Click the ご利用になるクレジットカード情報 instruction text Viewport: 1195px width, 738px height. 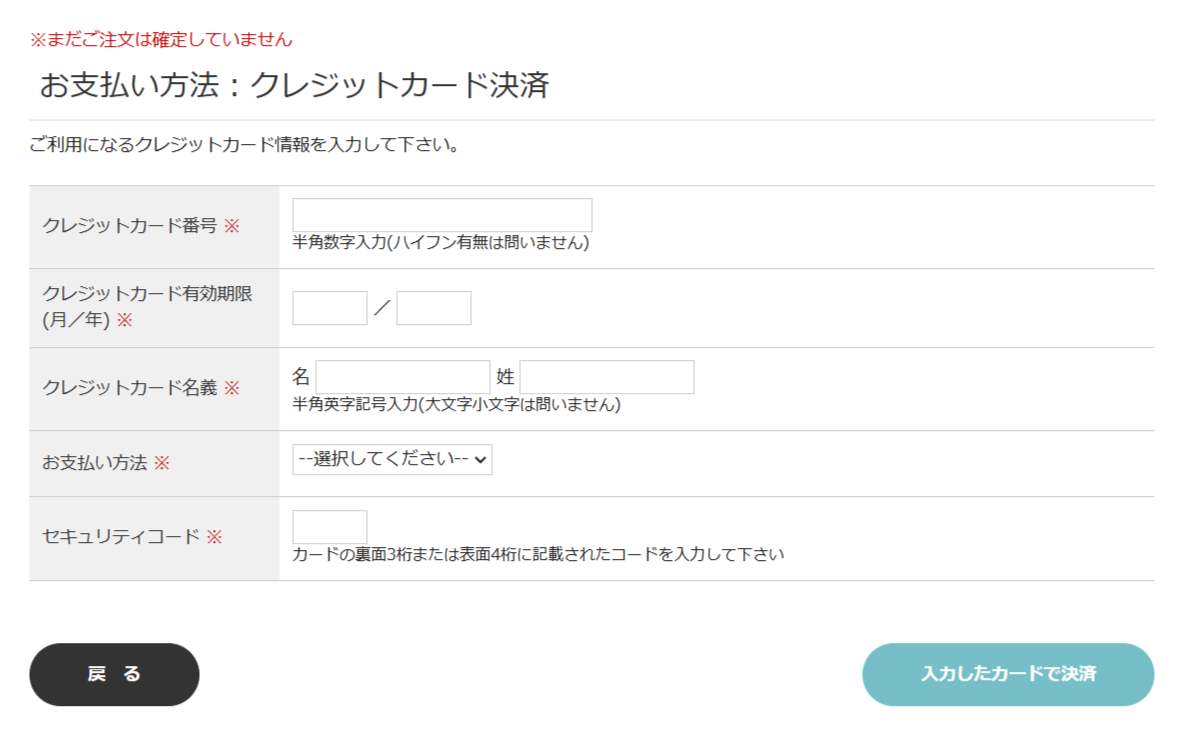tap(245, 146)
